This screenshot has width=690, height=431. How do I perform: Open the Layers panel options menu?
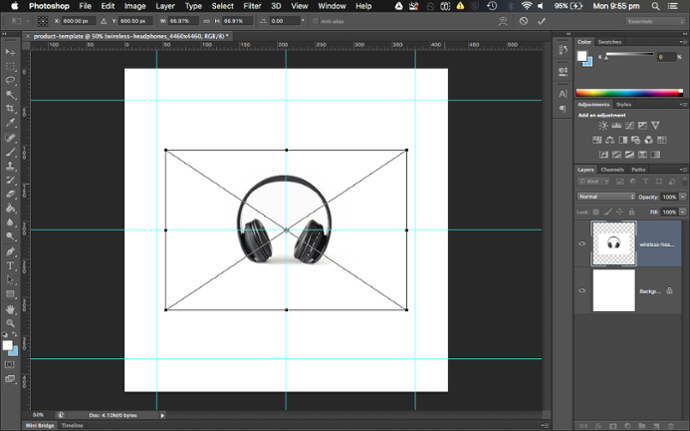(x=683, y=169)
